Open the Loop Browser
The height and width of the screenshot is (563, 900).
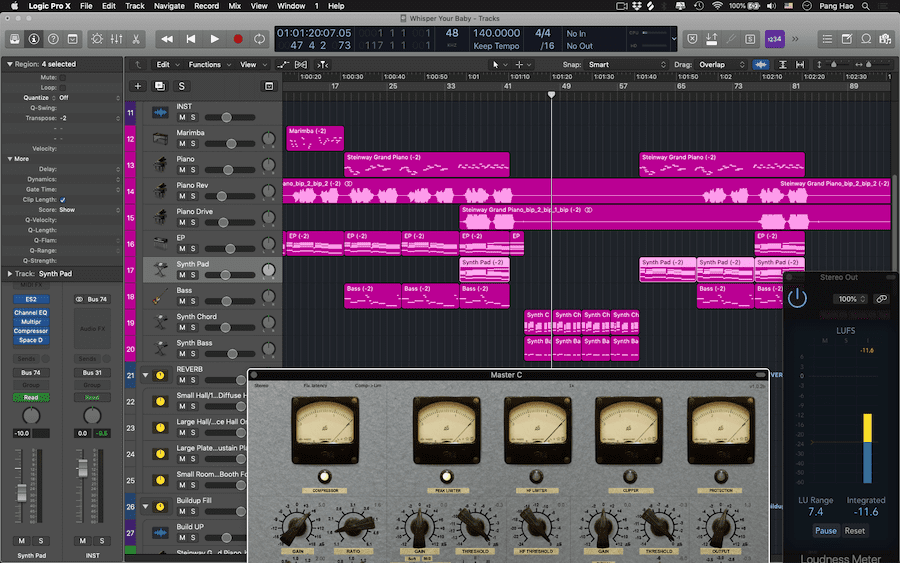click(x=866, y=39)
